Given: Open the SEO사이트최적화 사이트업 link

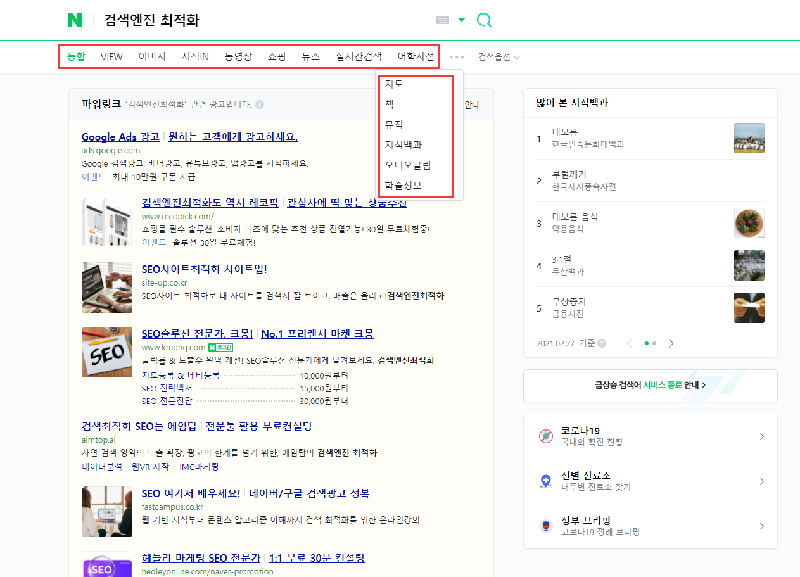Looking at the screenshot, I should point(204,269).
